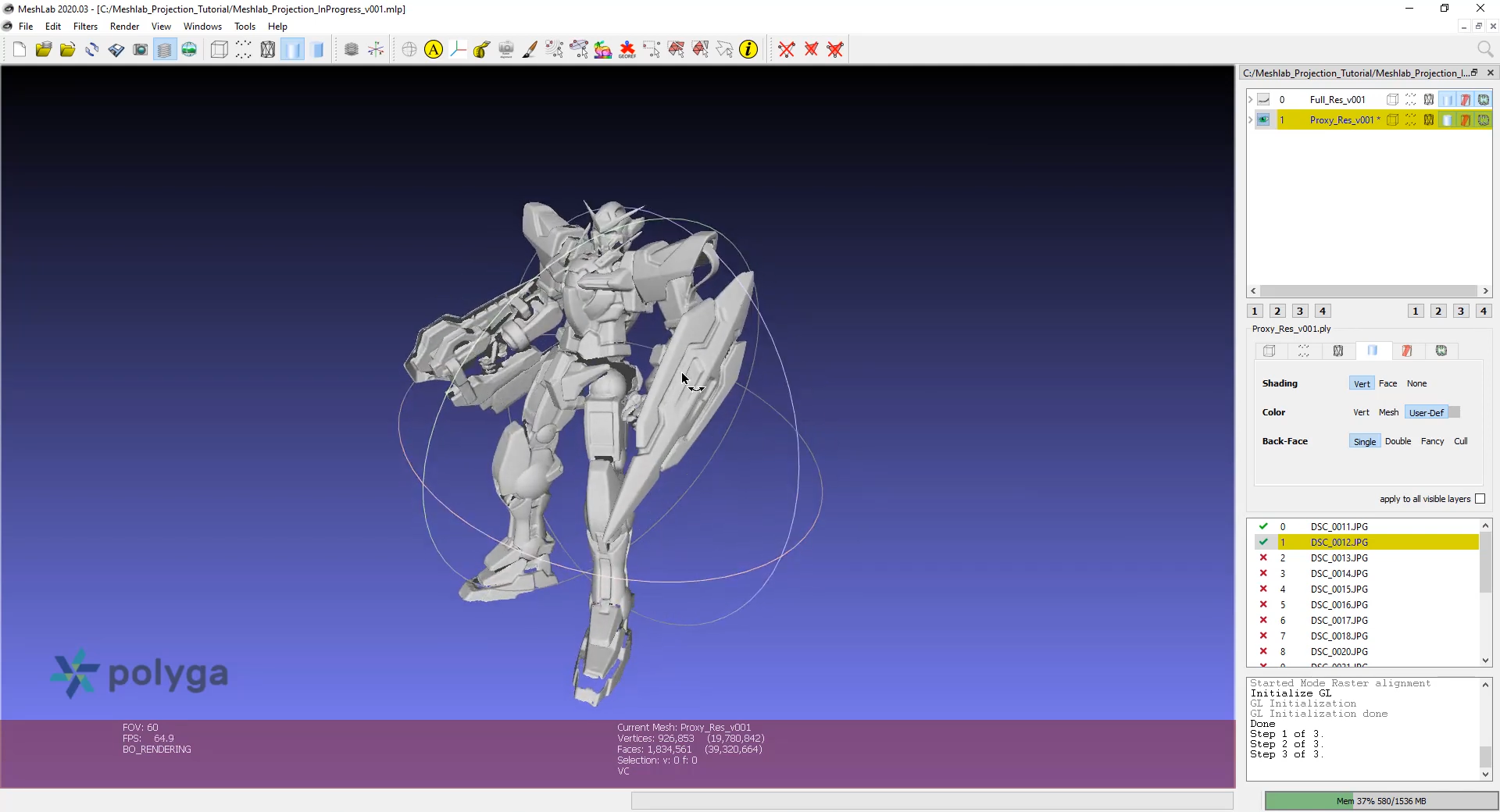Check 'apply to all visible layers' checkbox
1500x812 pixels.
[1480, 499]
